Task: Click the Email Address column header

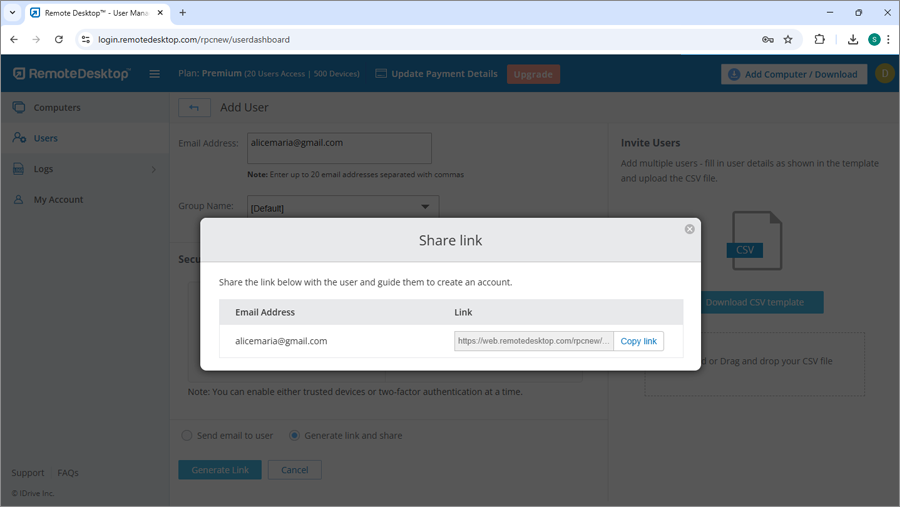Action: tap(265, 312)
